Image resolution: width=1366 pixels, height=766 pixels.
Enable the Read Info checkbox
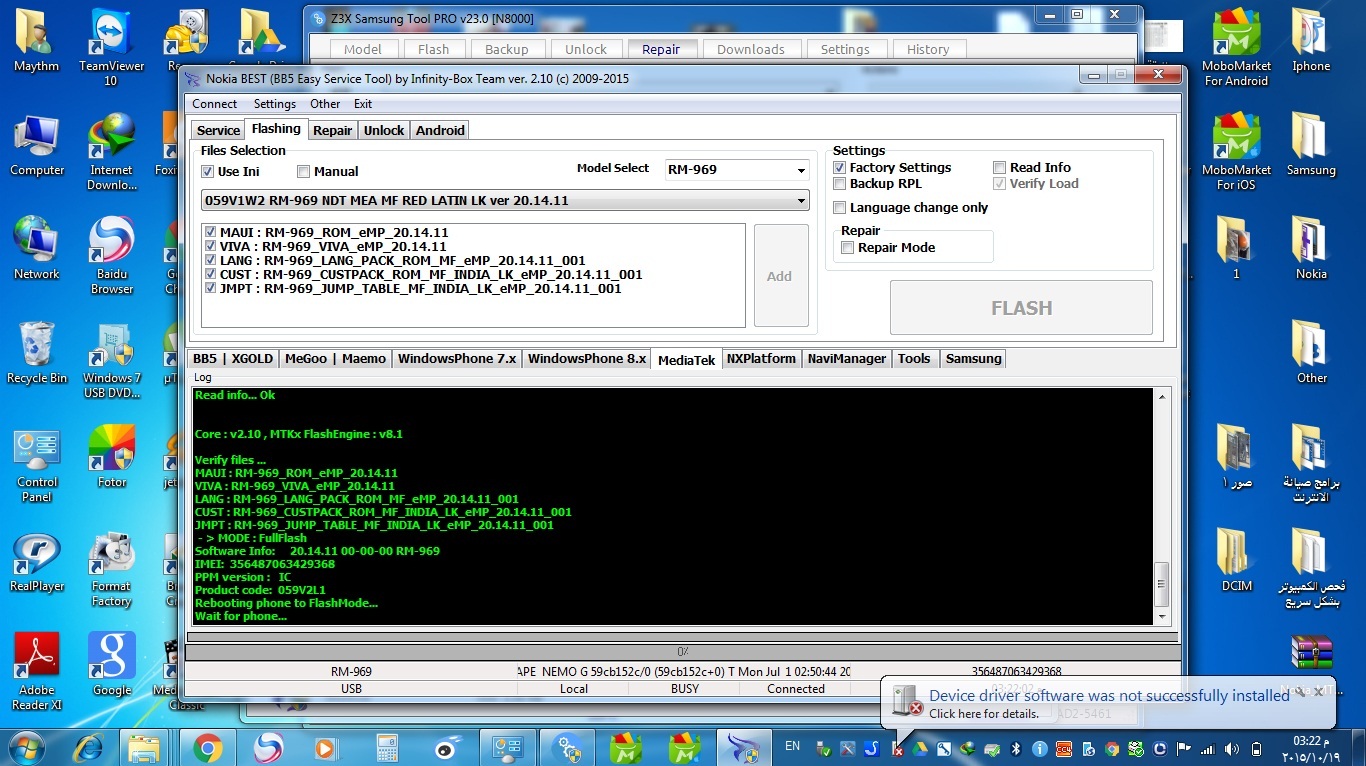point(1000,168)
